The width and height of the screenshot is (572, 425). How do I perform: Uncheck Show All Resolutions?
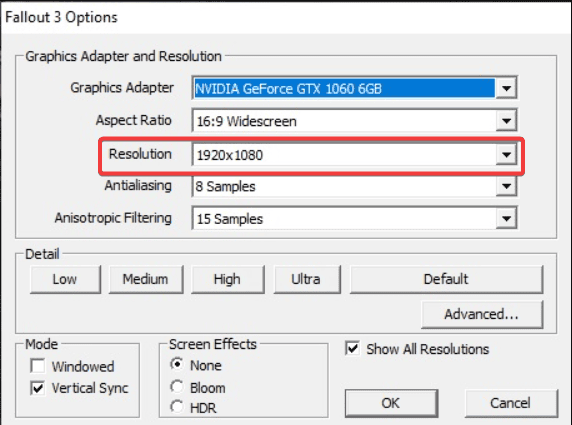coord(352,348)
